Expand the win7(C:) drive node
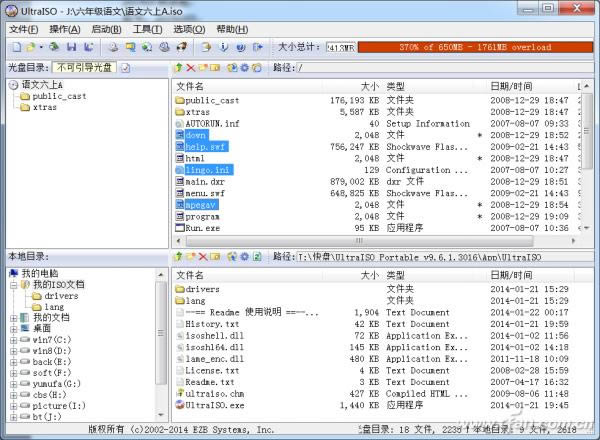The image size is (600, 440). pyautogui.click(x=14, y=340)
